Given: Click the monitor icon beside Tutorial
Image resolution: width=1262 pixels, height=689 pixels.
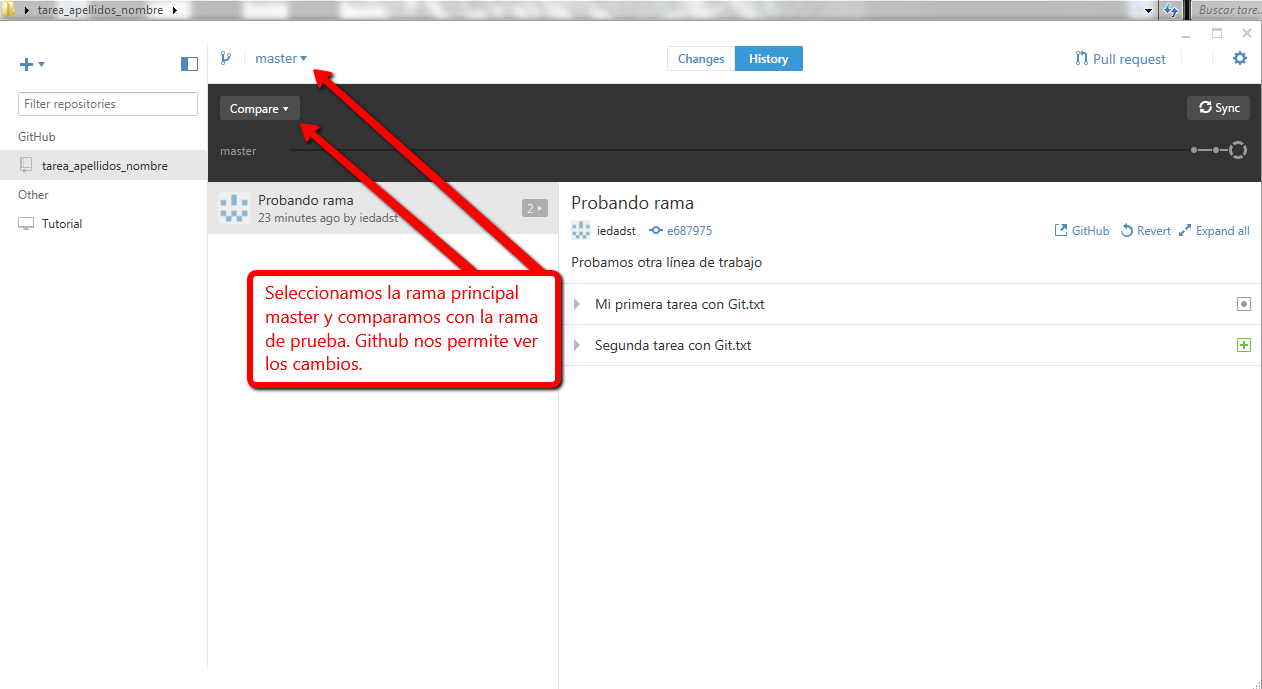Looking at the screenshot, I should click(26, 224).
